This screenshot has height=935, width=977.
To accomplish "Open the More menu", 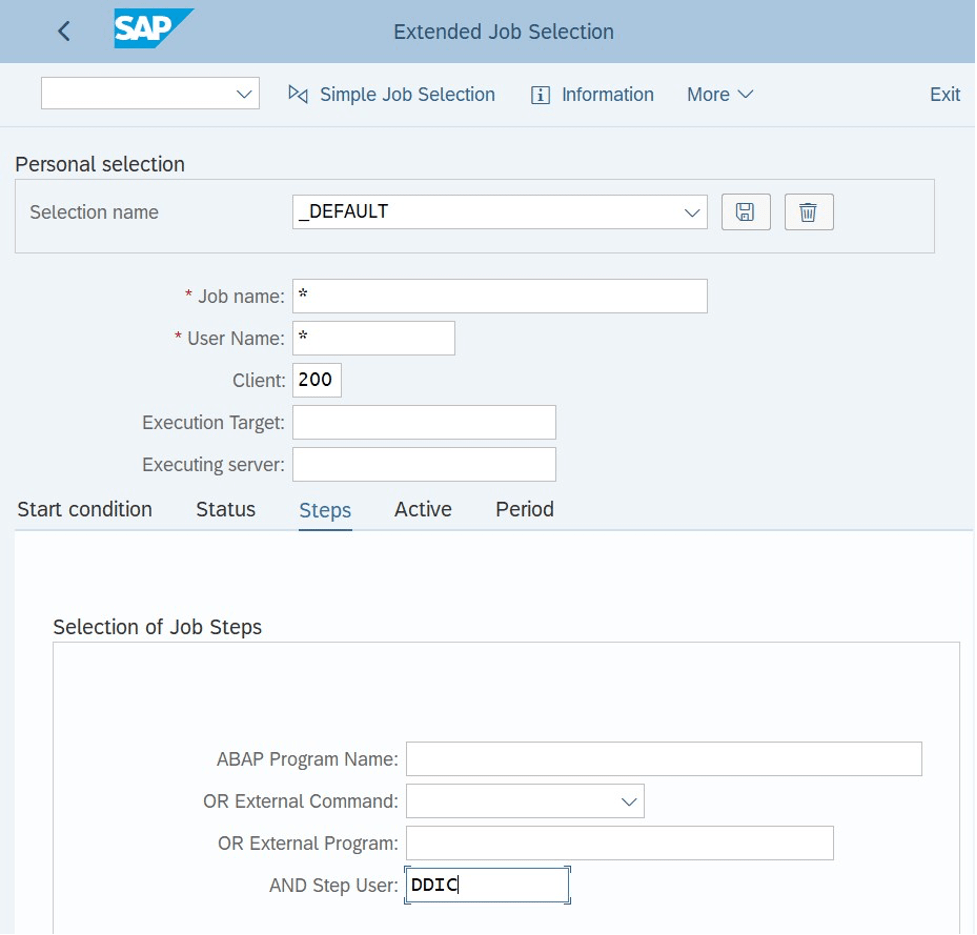I will tap(719, 94).
